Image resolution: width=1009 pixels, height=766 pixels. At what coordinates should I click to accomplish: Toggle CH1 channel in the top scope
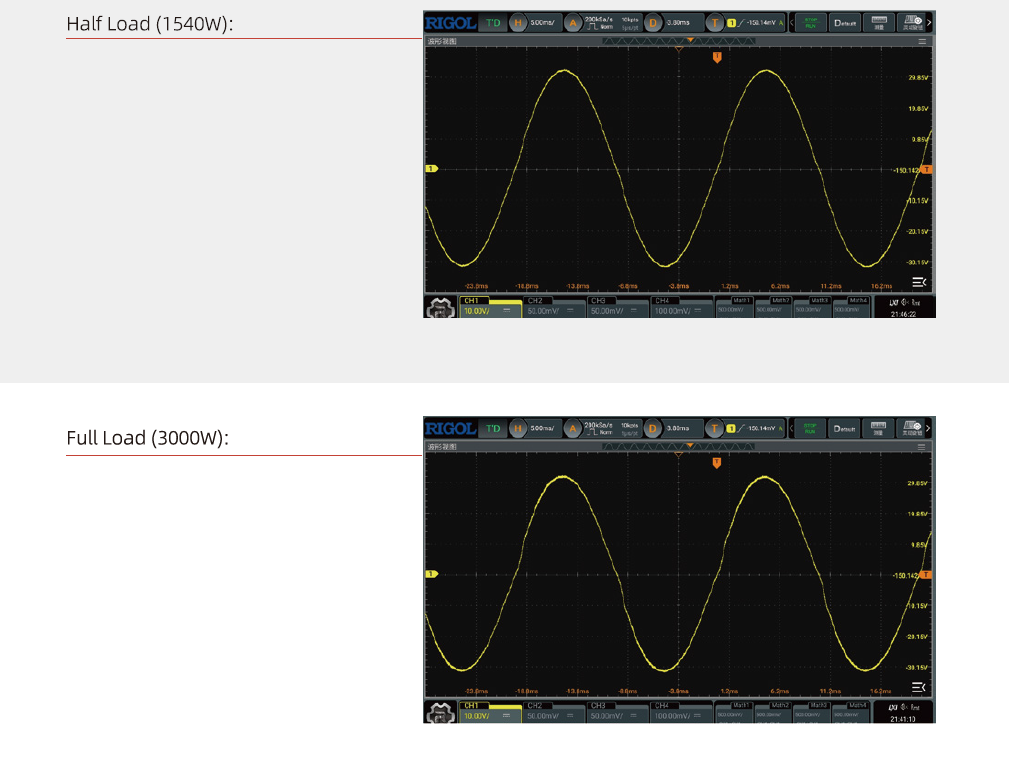tap(490, 306)
